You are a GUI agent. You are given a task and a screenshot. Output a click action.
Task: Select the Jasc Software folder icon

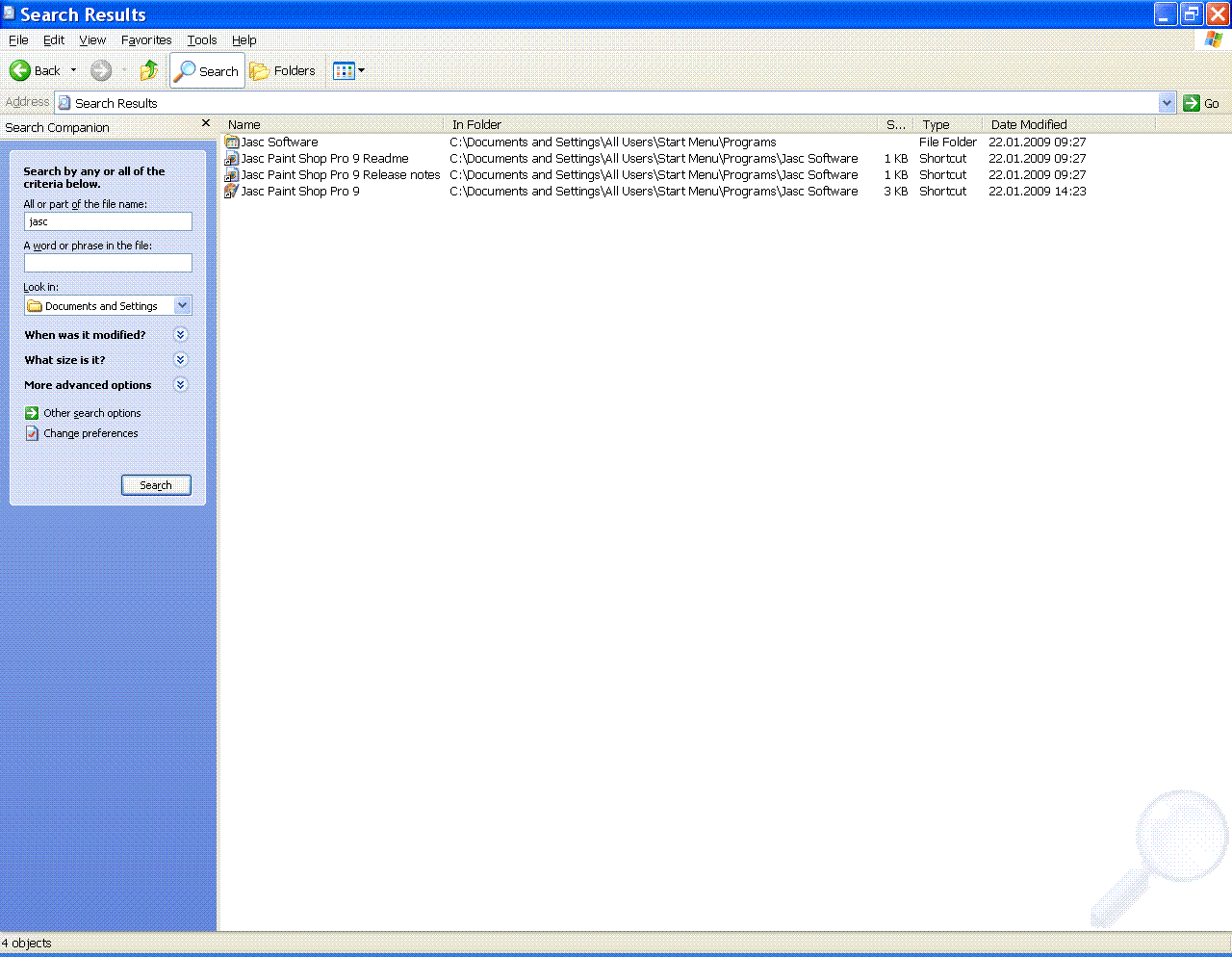(232, 142)
